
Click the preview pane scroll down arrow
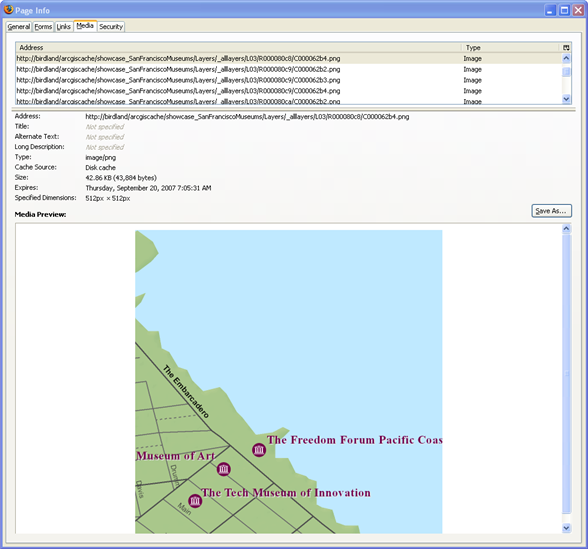pyautogui.click(x=566, y=528)
